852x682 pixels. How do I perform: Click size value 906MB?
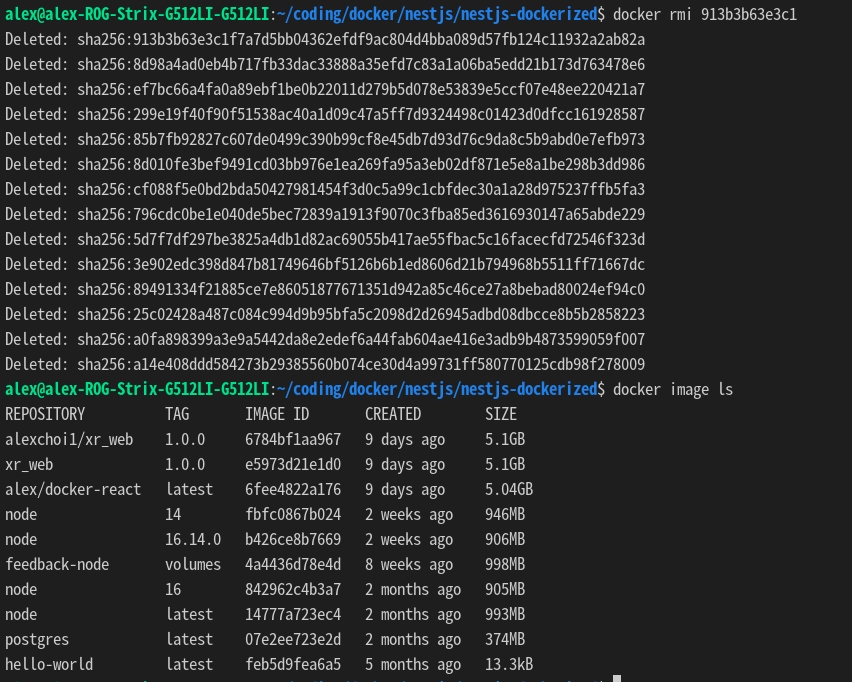505,540
